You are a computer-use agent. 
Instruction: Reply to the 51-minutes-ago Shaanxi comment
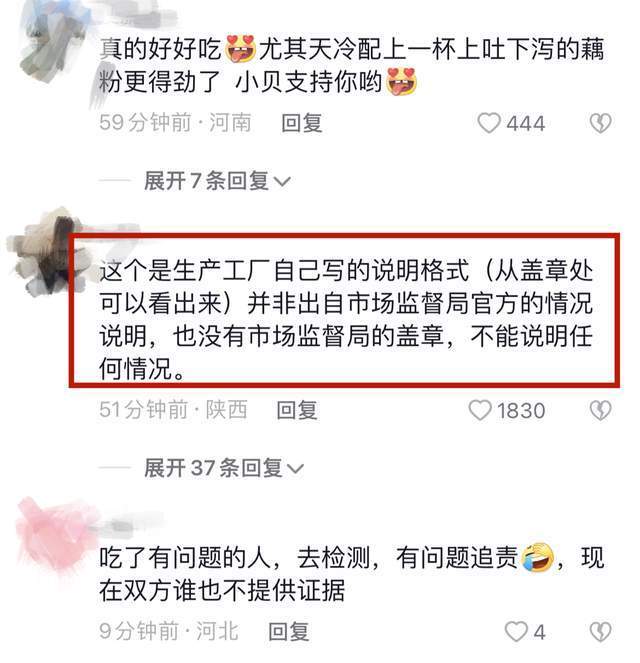pos(297,410)
